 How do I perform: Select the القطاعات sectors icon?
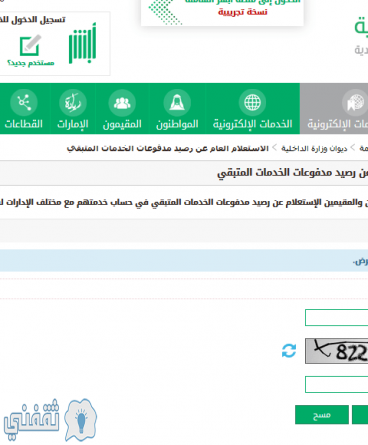point(24,102)
